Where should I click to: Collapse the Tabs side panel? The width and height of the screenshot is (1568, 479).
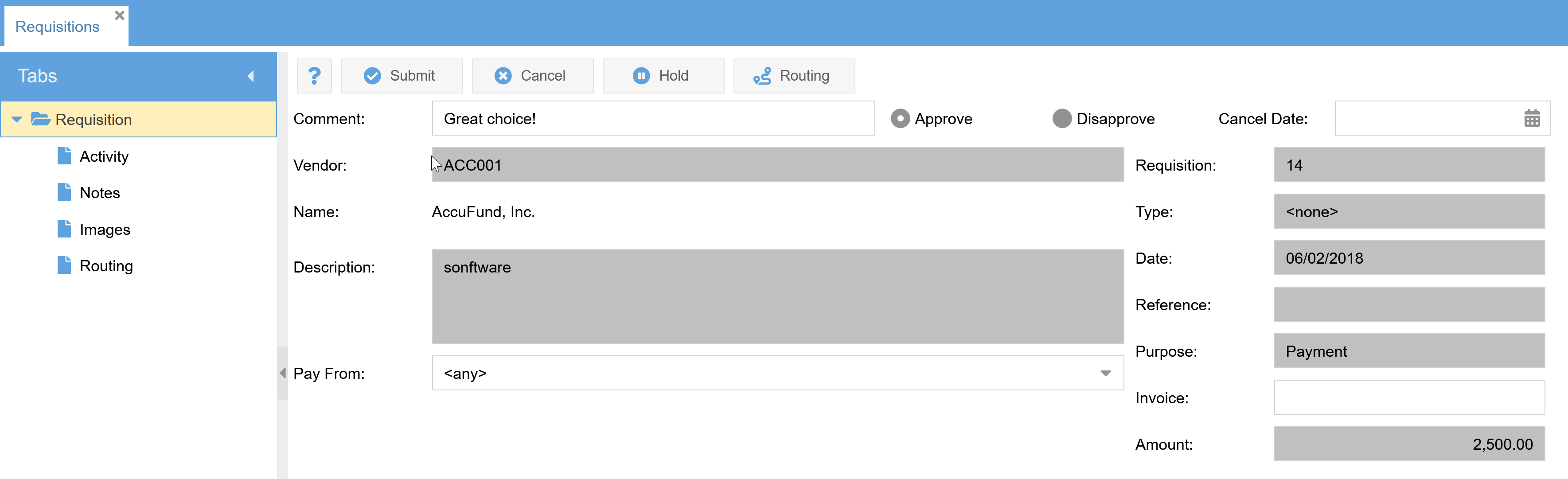pyautogui.click(x=251, y=76)
